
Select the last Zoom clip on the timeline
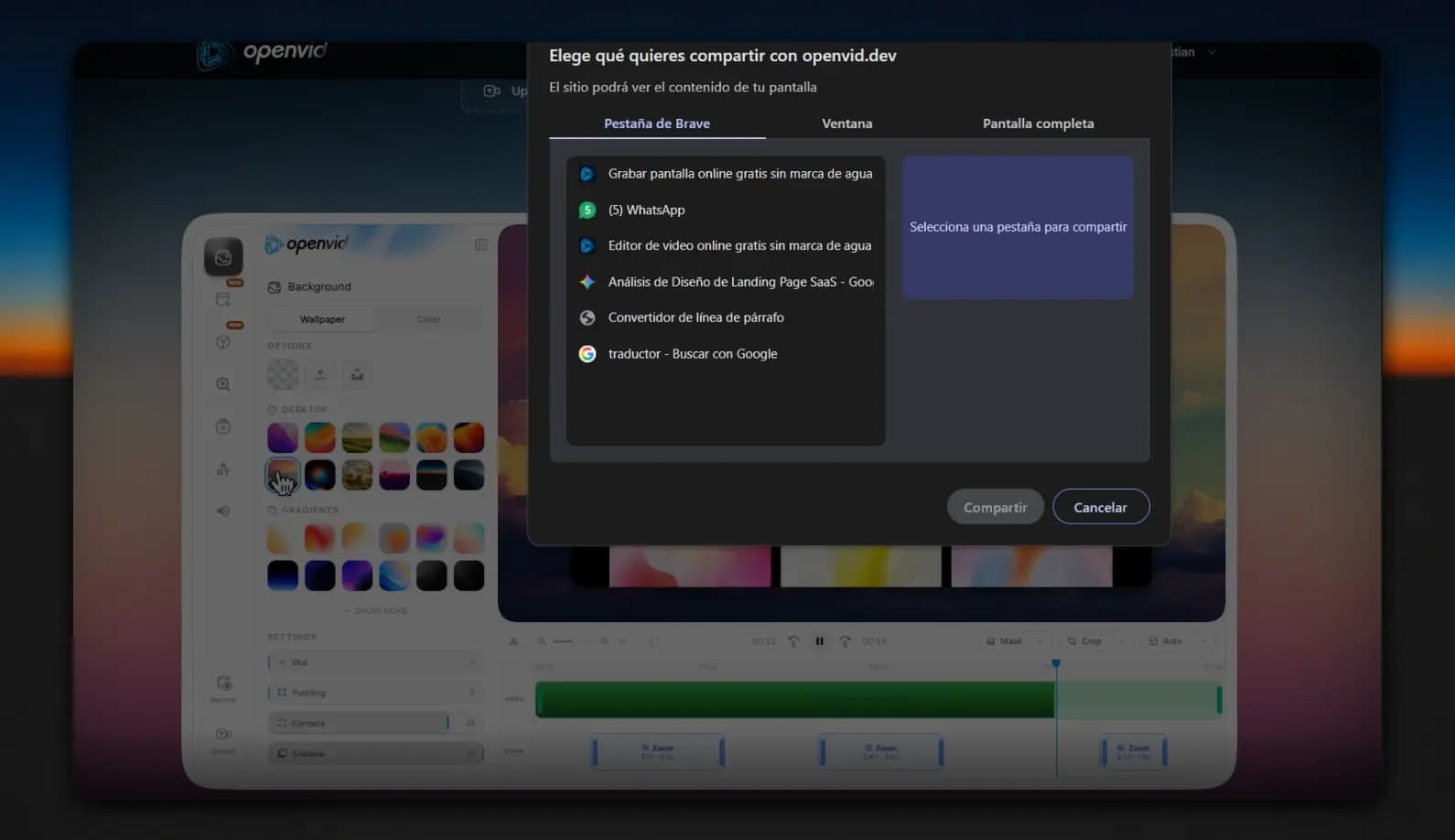click(x=1134, y=752)
